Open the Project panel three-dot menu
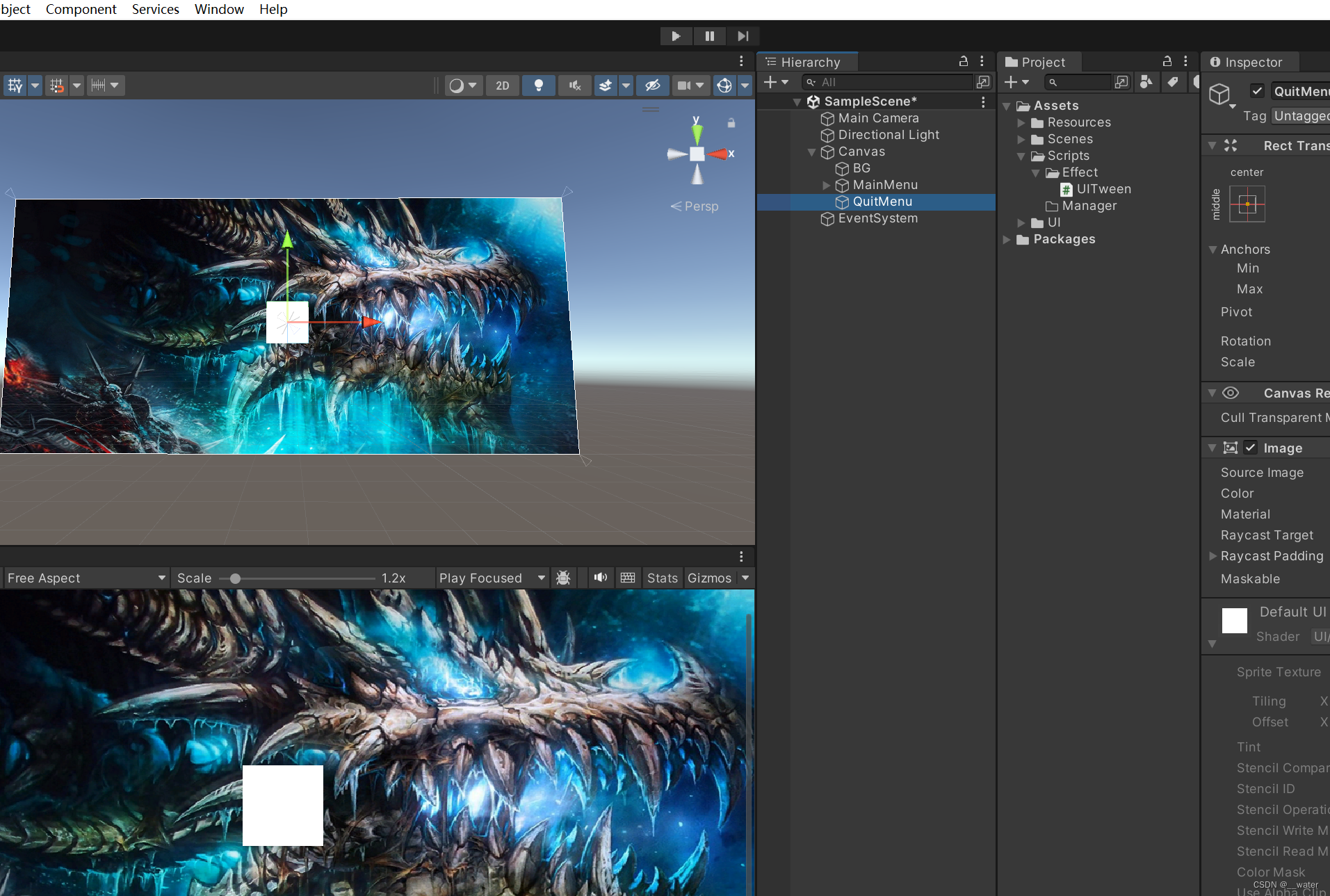This screenshot has height=896, width=1330. pos(1185,61)
